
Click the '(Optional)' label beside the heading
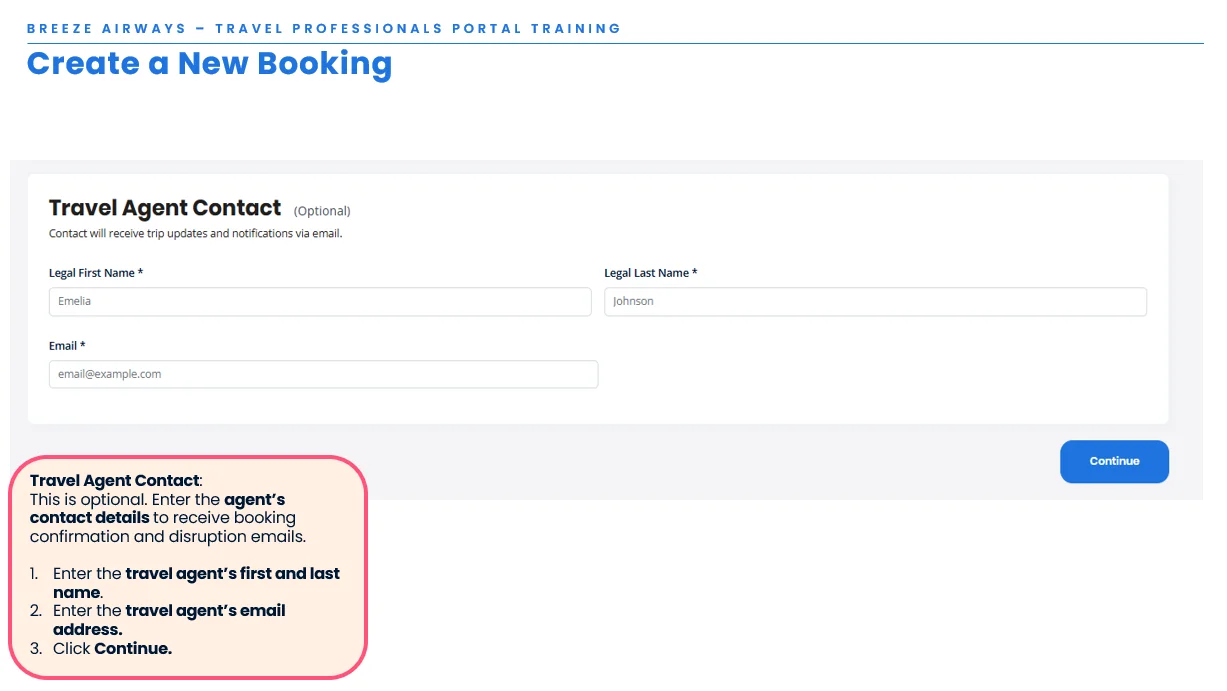(x=322, y=211)
